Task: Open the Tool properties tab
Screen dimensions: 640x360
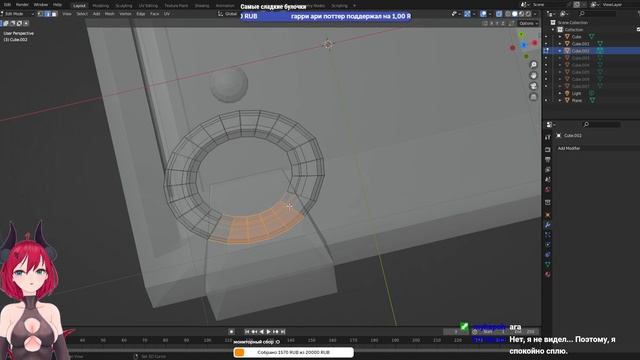Action: click(548, 138)
